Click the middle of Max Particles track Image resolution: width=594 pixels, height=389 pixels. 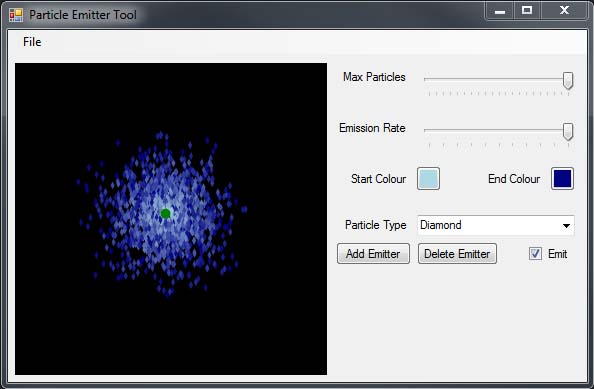coord(499,79)
